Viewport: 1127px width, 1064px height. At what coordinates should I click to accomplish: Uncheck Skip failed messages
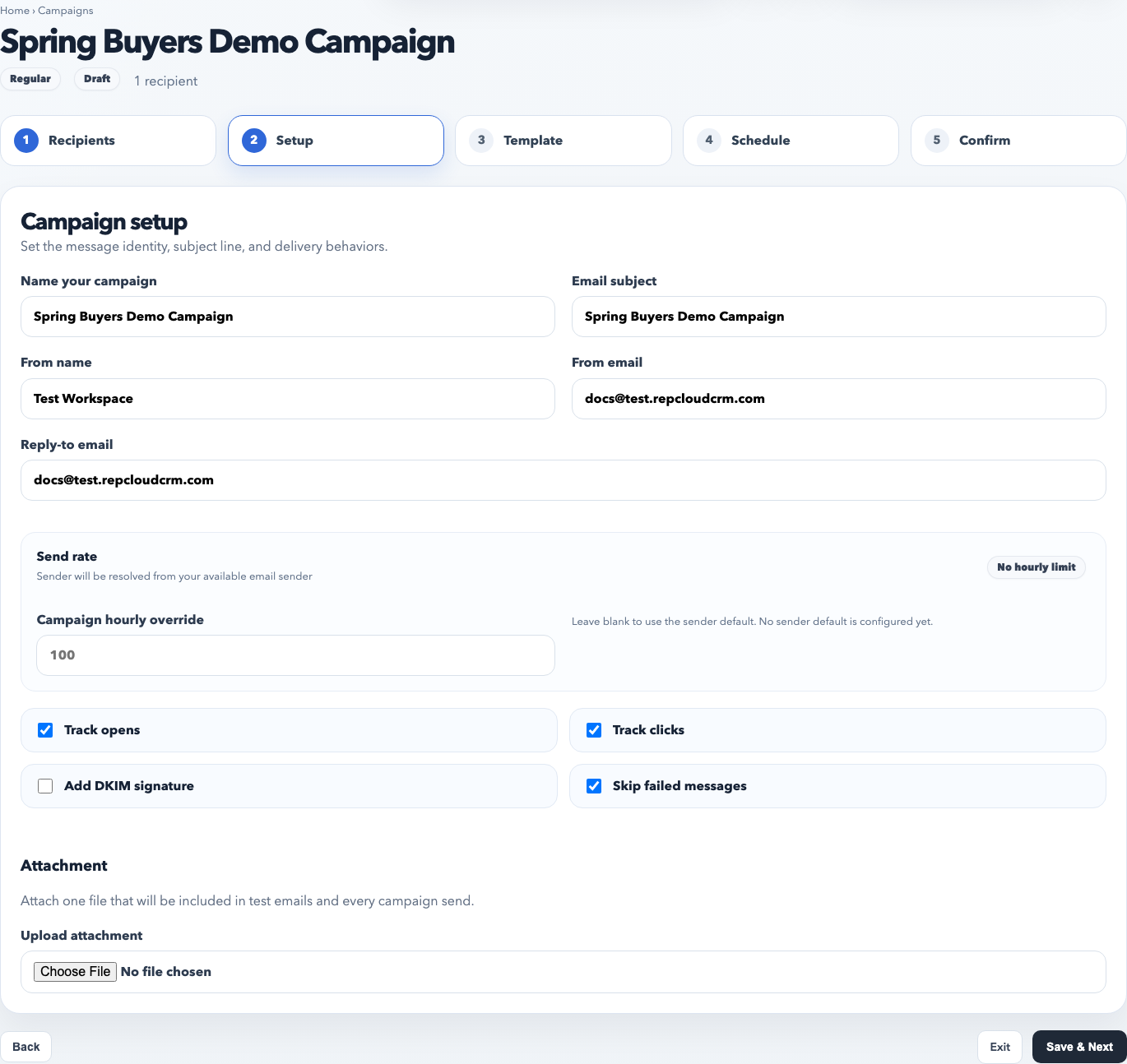(x=594, y=786)
